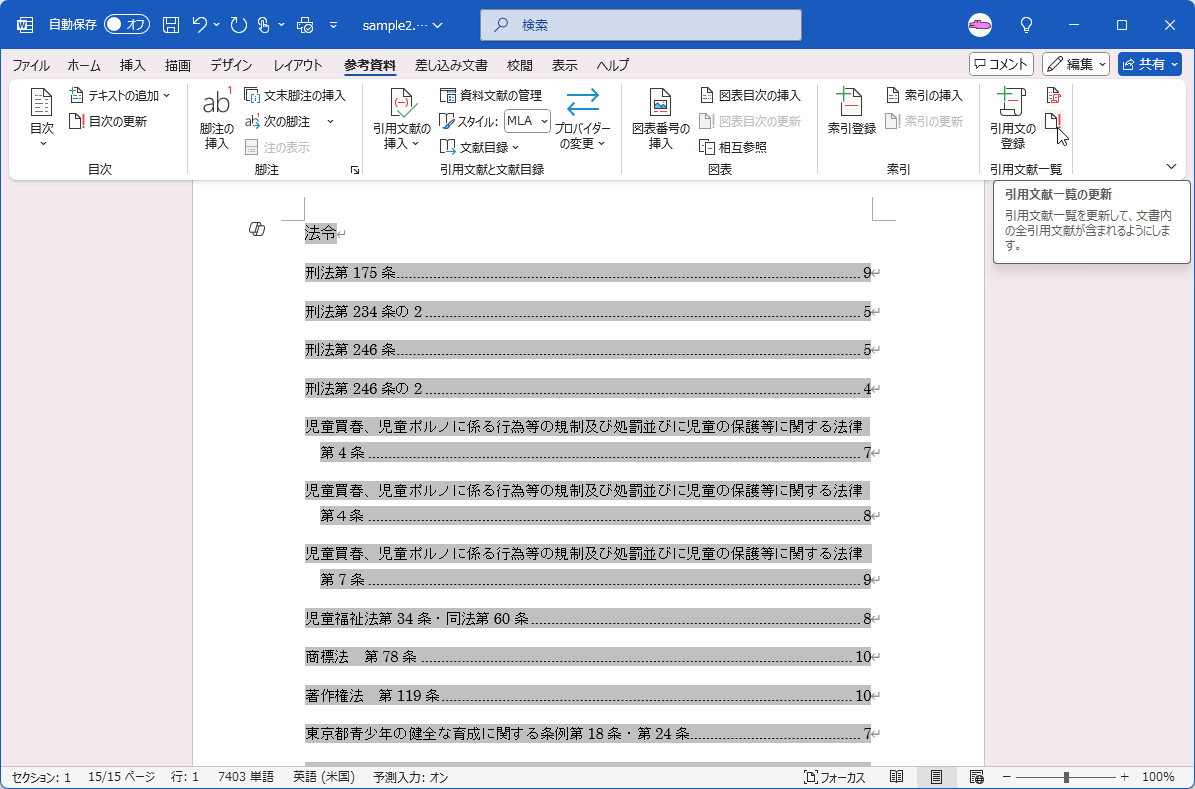Mark an index entry with 索引登録
The image size is (1195, 789).
coord(851,118)
